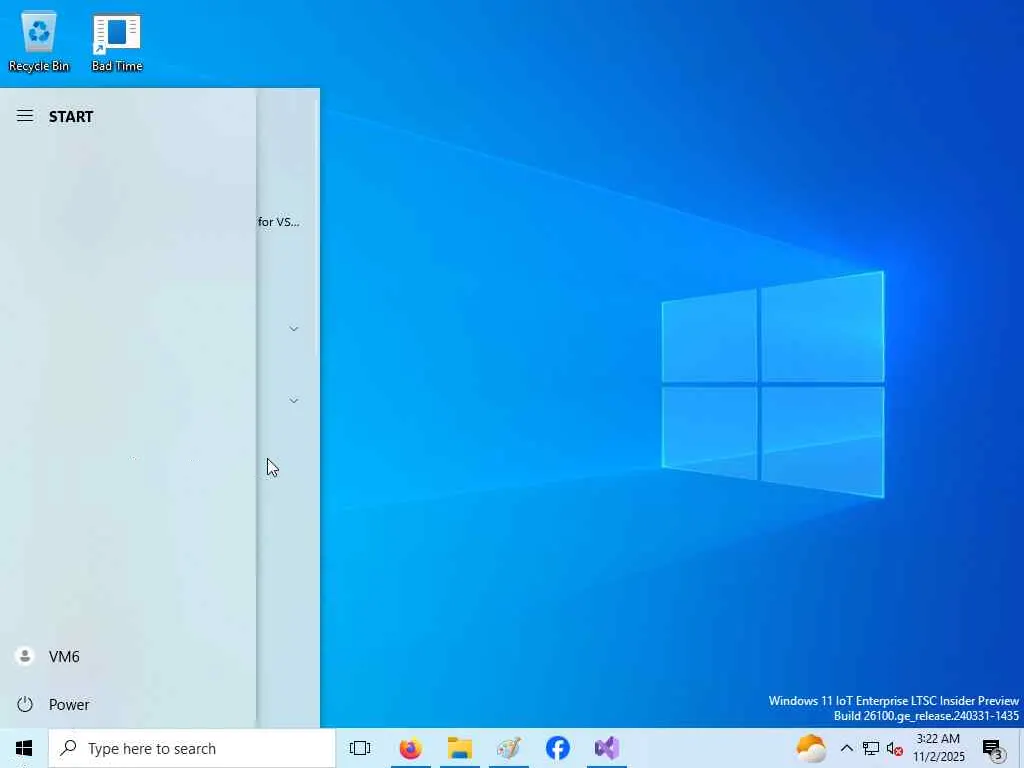Open the notification center with 3 notifications
The width and height of the screenshot is (1024, 768).
pyautogui.click(x=993, y=749)
